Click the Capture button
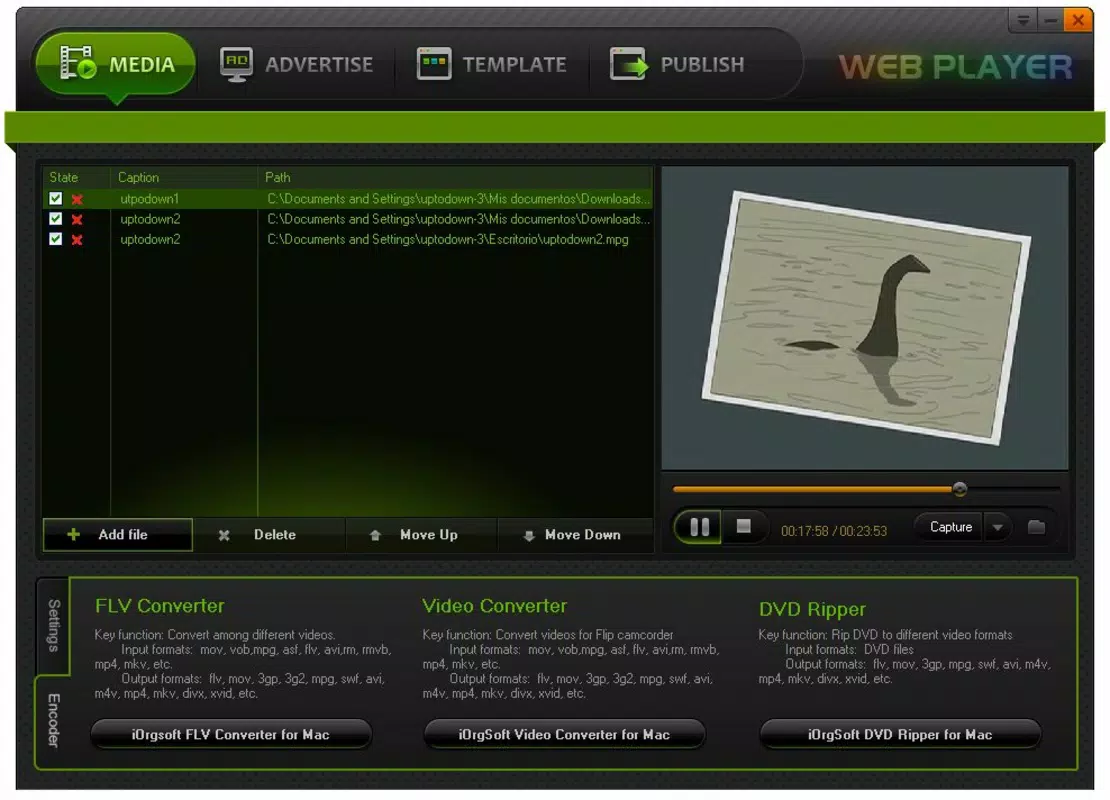 click(x=950, y=527)
